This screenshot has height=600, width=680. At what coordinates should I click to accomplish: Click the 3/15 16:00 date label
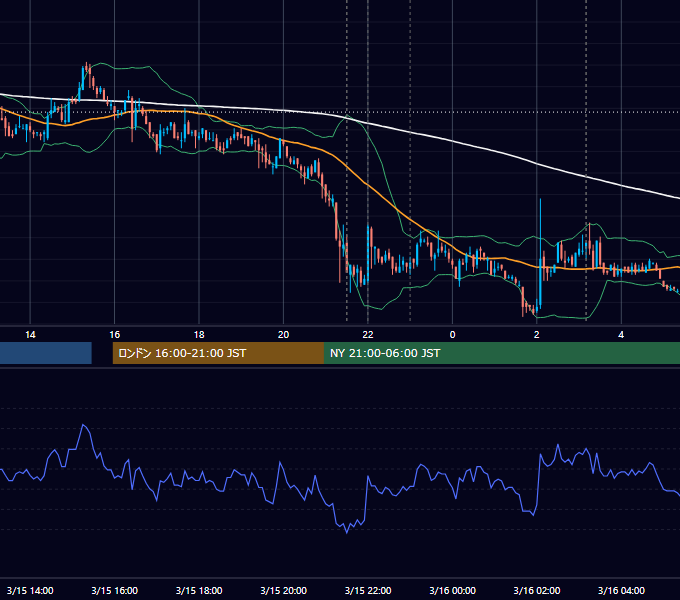(x=114, y=590)
